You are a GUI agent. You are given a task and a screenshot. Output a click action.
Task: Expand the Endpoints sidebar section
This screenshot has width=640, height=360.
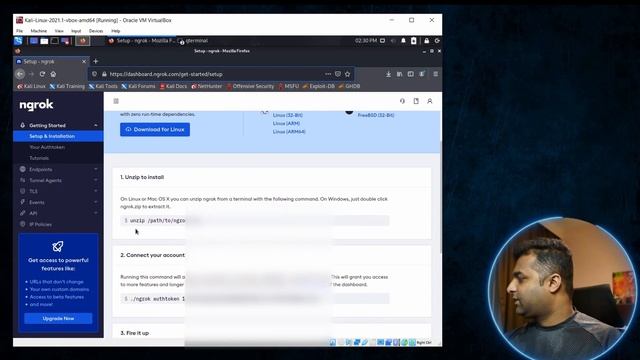pos(58,169)
